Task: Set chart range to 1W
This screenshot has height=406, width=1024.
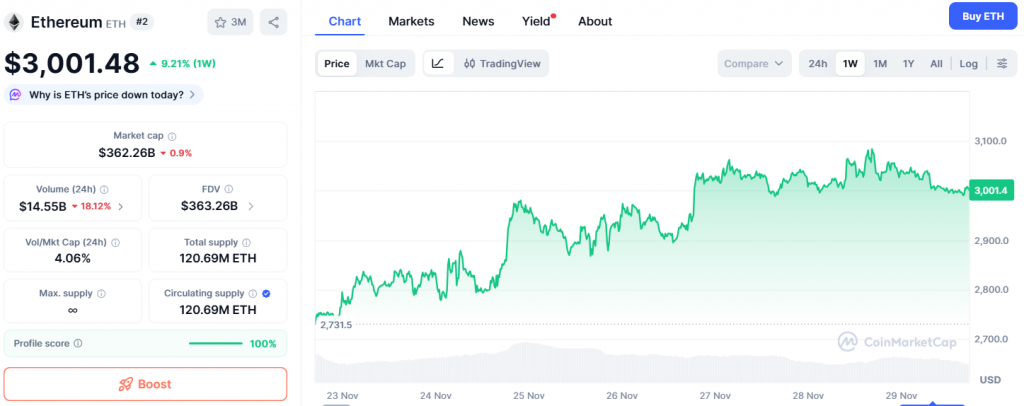Action: point(850,63)
